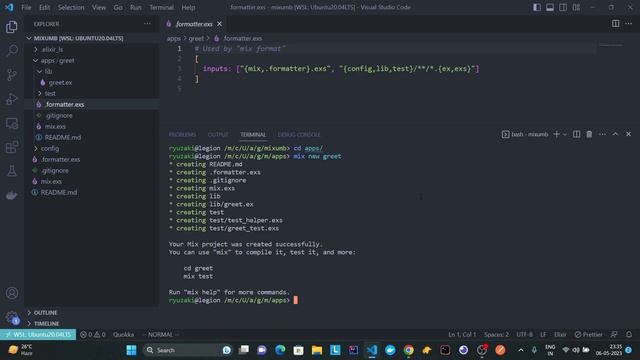
Task: Open the Remote Explorer view
Action: (x=12, y=123)
